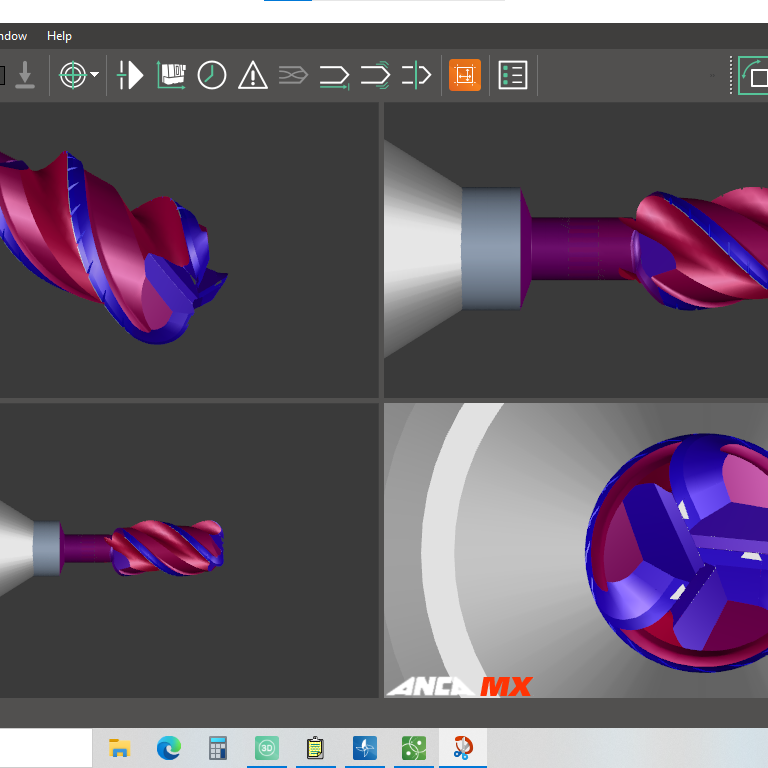This screenshot has height=768, width=768.
Task: Expand the dropdown arrow beside the crosshair icon
Action: [x=95, y=75]
